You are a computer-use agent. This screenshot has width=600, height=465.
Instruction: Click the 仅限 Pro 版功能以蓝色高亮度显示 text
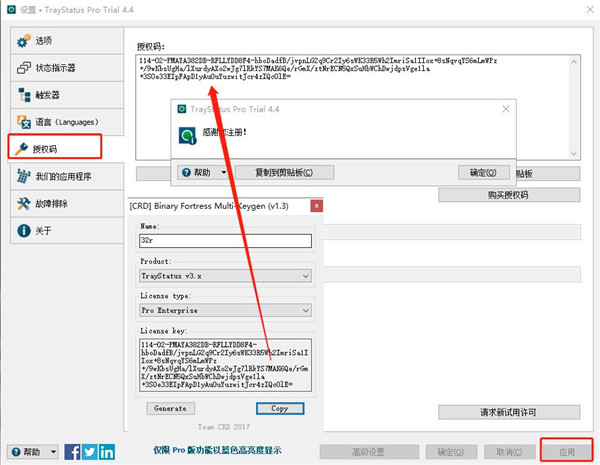217,450
